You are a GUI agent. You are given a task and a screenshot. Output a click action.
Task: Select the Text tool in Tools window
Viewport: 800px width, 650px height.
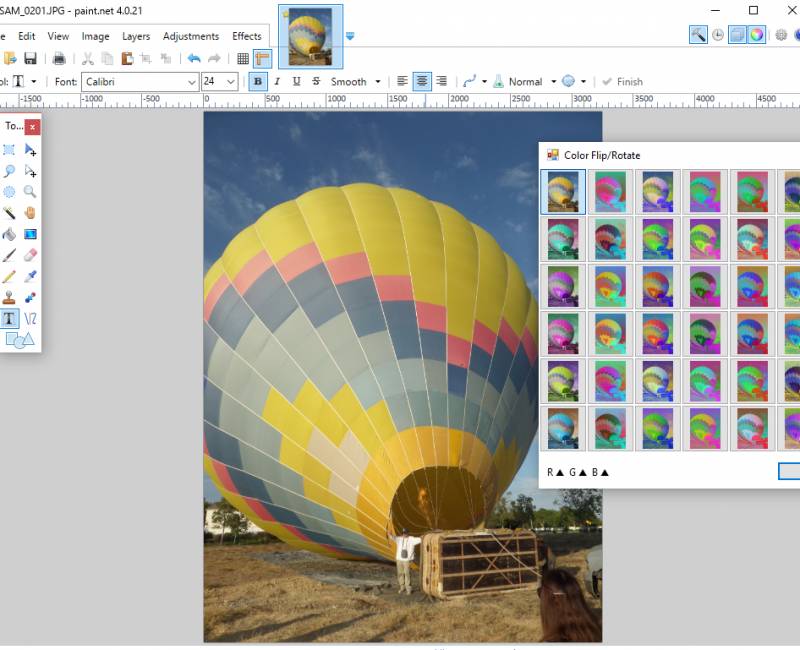click(9, 319)
